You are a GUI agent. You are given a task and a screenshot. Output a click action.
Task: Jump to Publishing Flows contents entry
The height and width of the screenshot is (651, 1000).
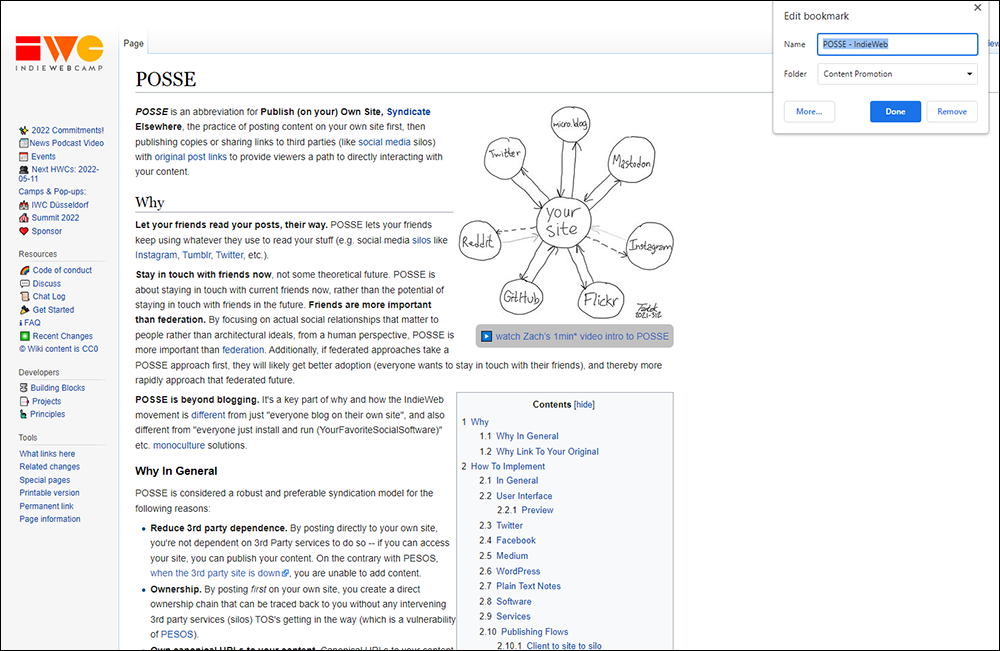(534, 632)
